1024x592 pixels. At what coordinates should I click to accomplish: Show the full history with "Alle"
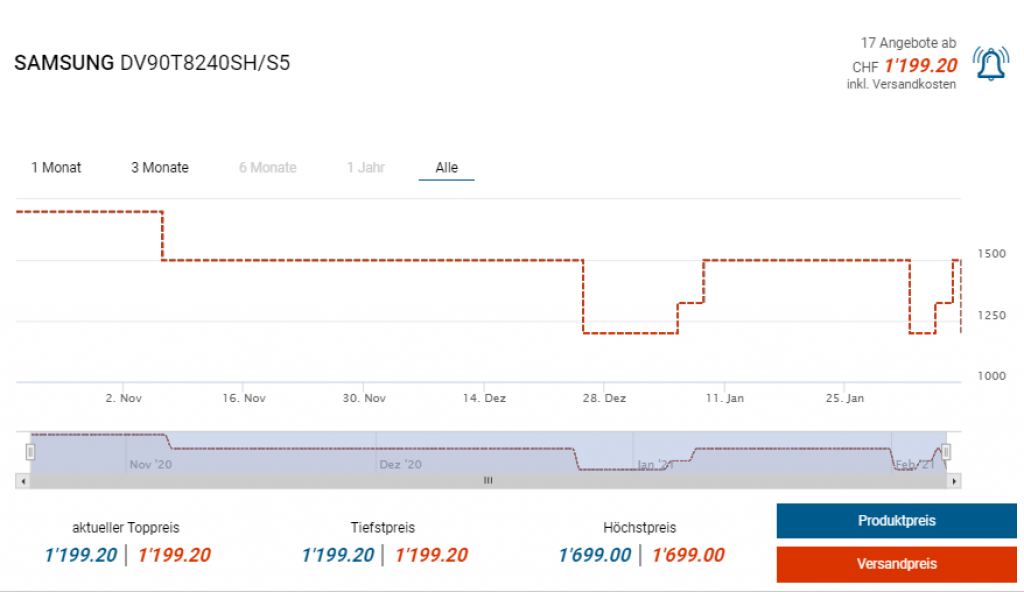coord(446,167)
